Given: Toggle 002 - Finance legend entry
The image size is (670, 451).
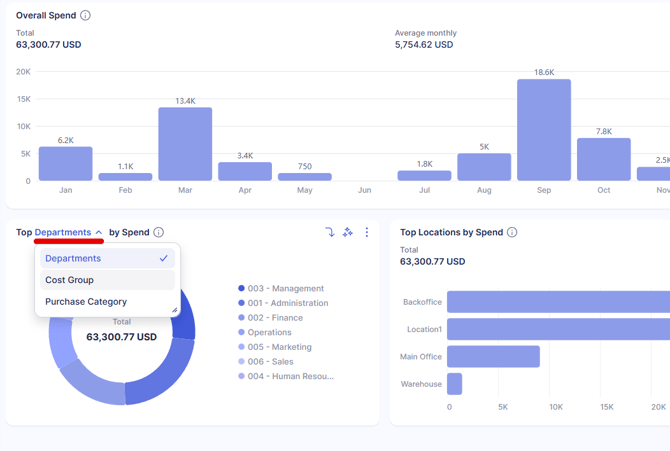Looking at the screenshot, I should click(275, 318).
